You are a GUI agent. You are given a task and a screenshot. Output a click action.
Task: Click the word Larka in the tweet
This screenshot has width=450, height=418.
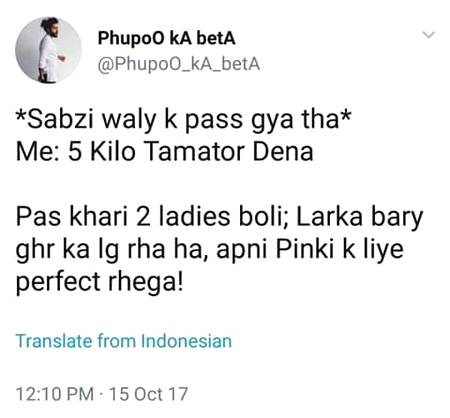(329, 217)
